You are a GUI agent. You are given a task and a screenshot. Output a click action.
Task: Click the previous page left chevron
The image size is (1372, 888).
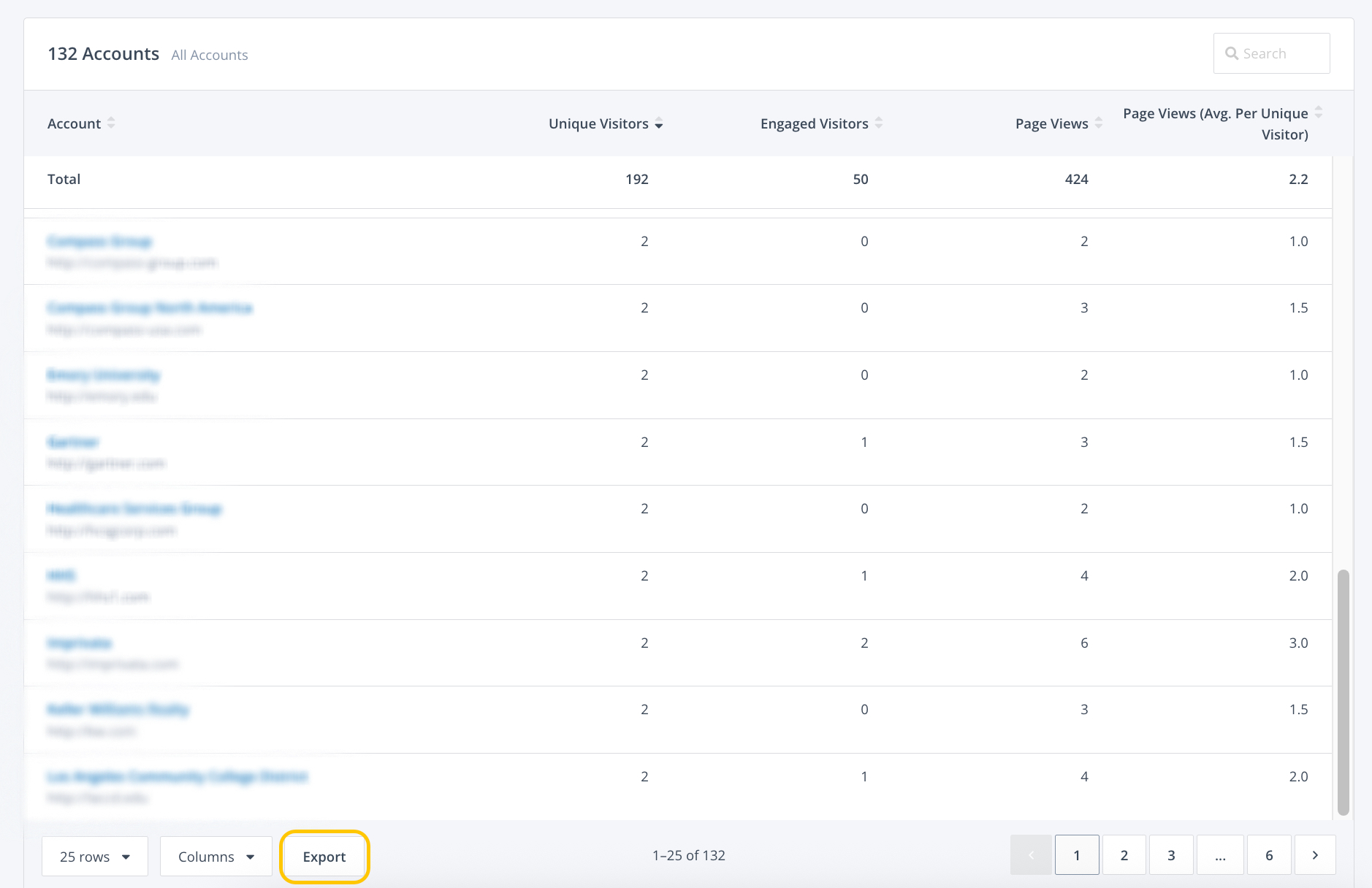coord(1031,855)
